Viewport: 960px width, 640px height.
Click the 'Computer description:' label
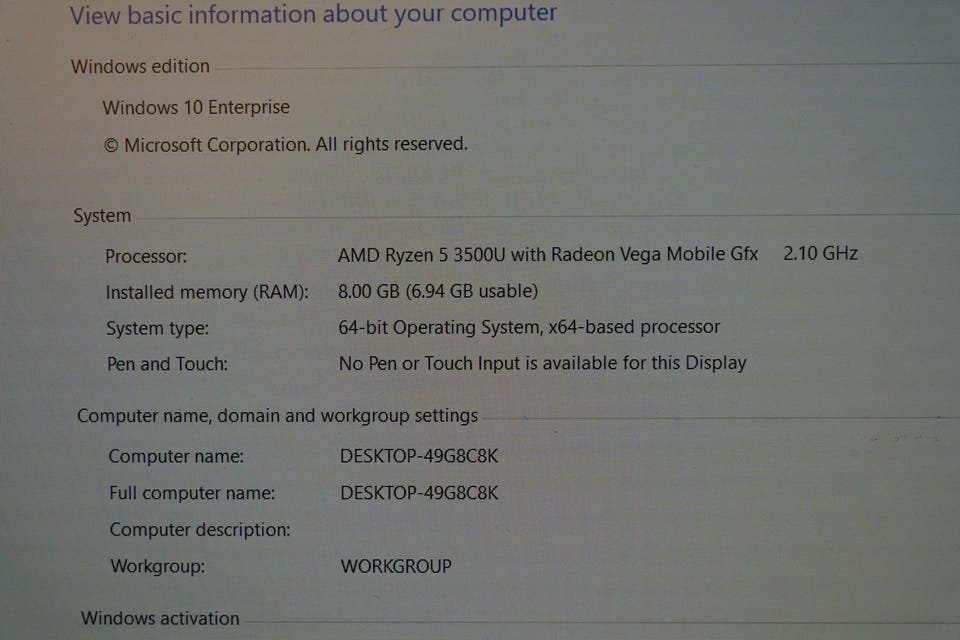tap(200, 530)
